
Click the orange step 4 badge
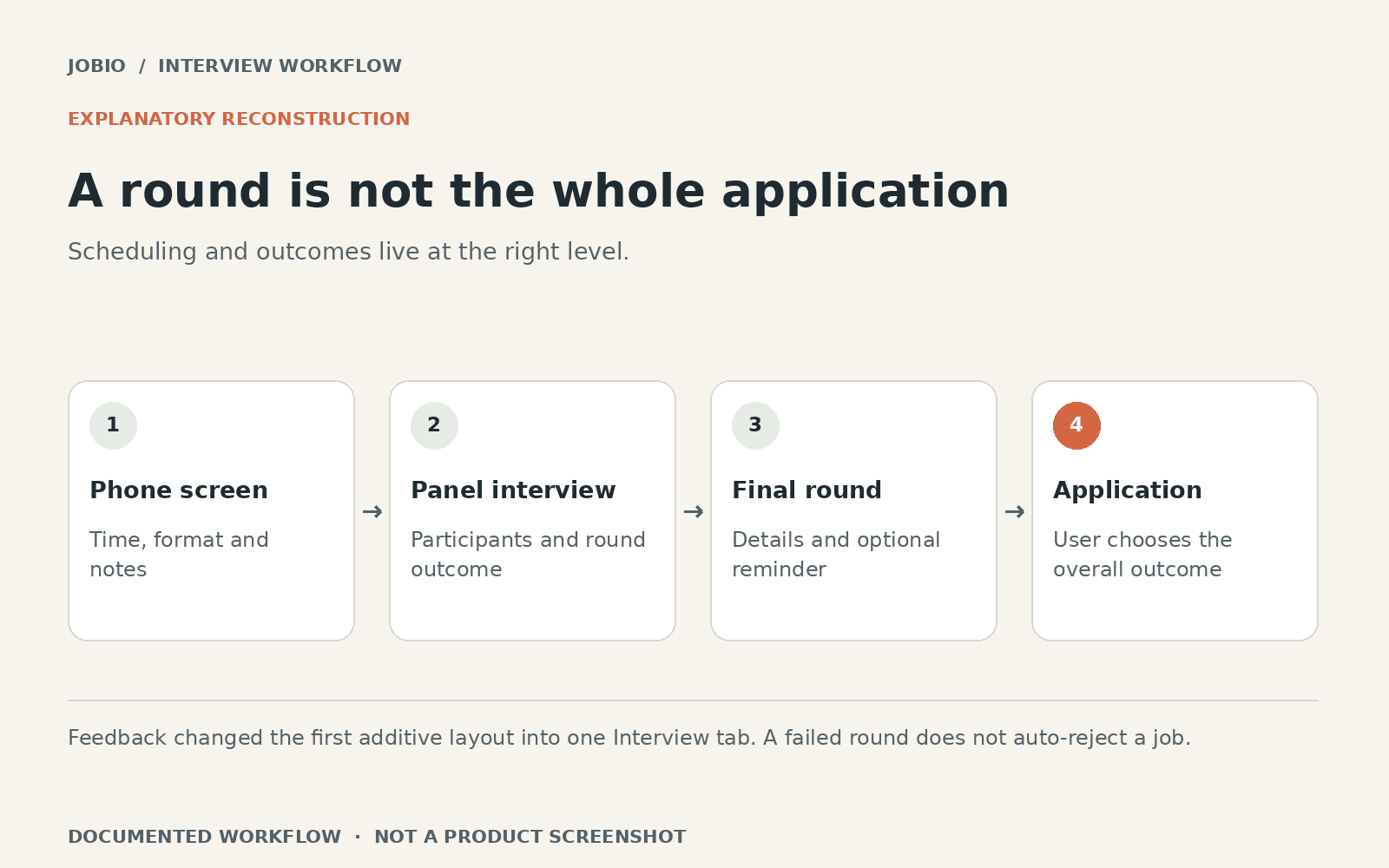(1076, 425)
